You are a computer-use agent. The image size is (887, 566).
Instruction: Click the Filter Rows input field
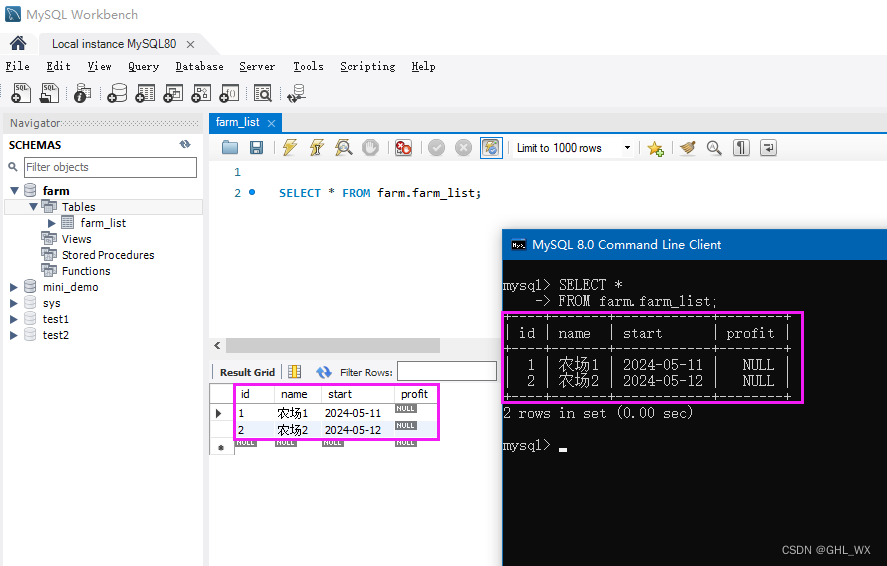pyautogui.click(x=447, y=371)
